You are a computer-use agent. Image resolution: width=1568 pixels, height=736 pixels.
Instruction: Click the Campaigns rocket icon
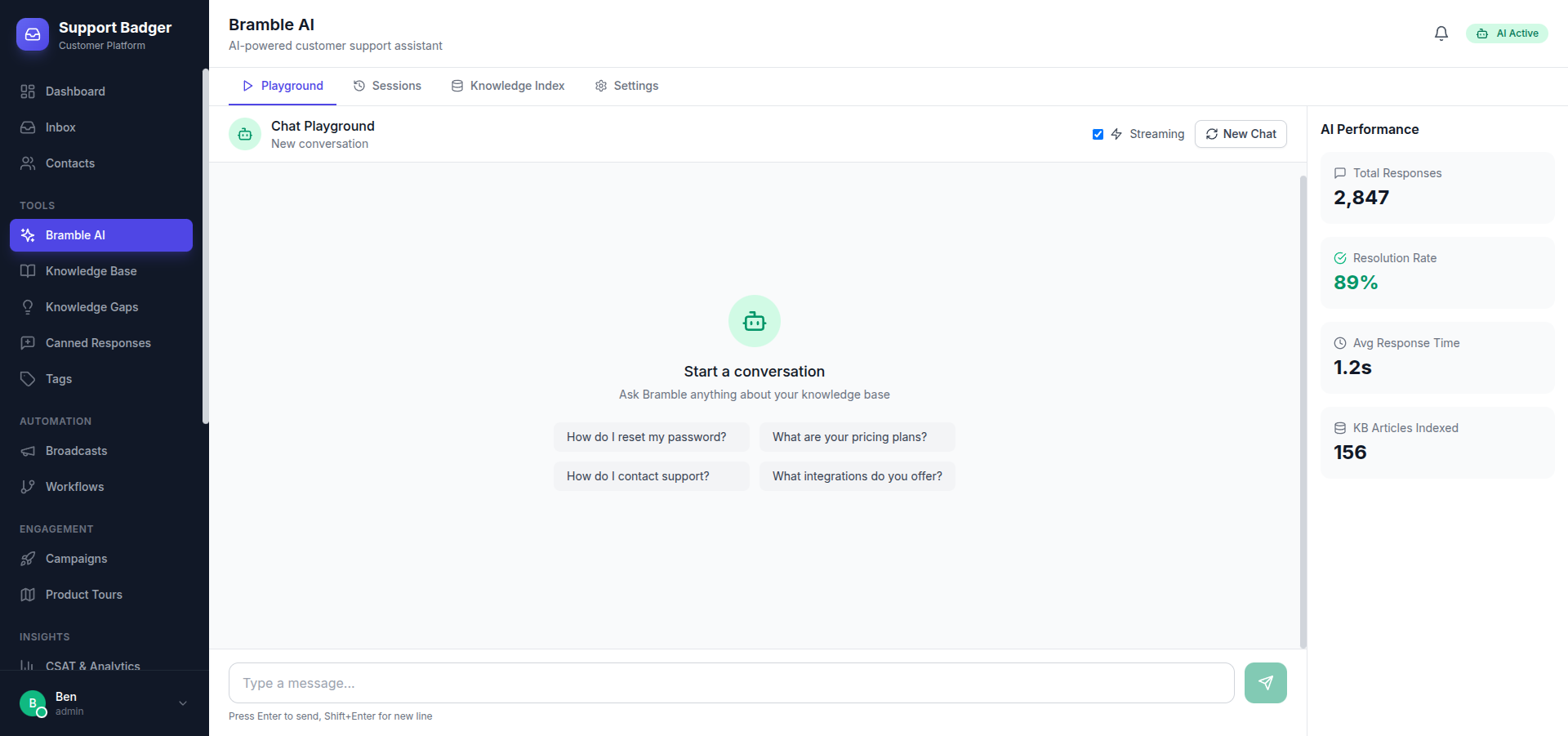pos(28,559)
